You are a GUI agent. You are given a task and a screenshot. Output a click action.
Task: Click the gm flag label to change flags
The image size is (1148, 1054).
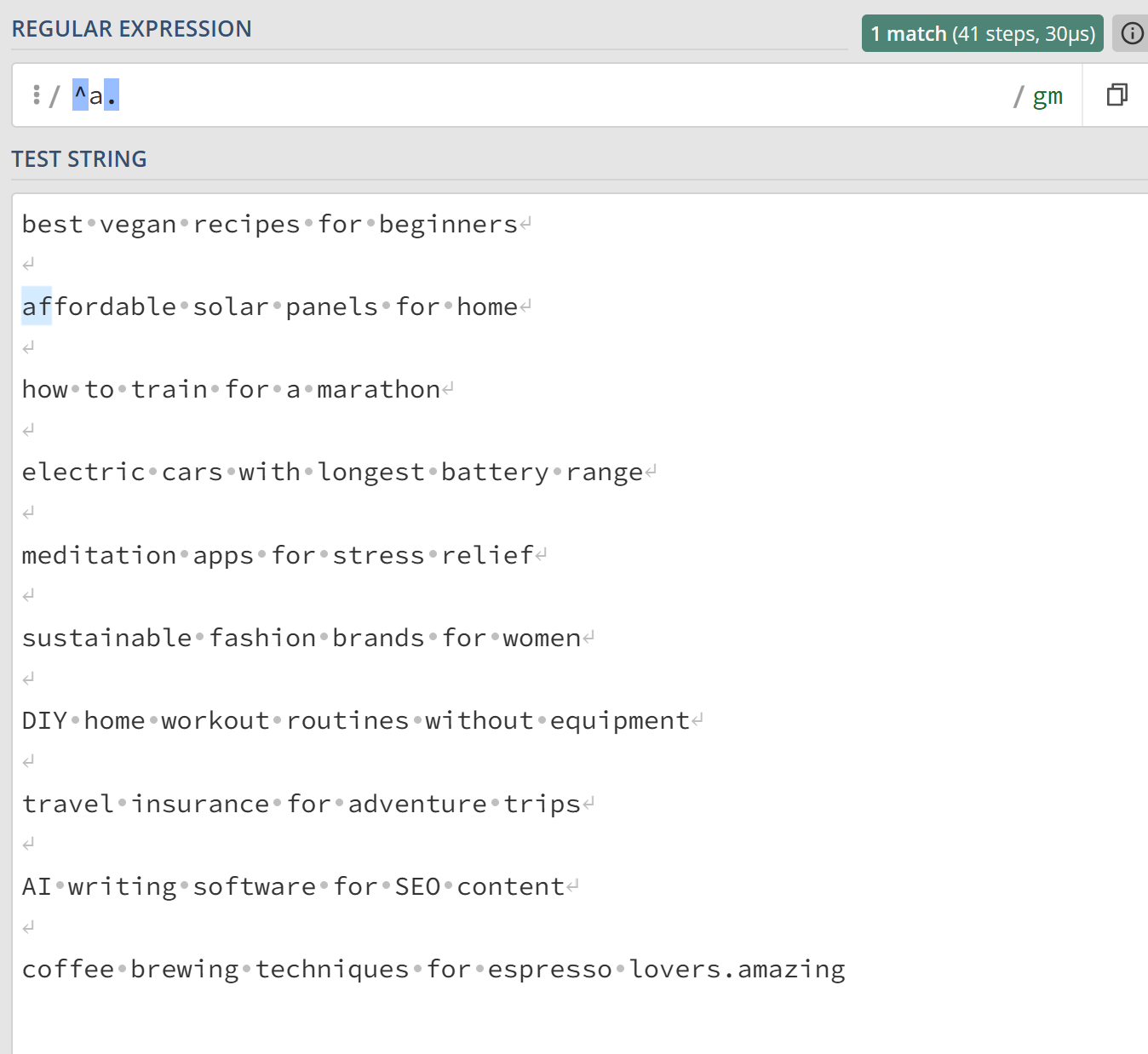tap(1048, 95)
